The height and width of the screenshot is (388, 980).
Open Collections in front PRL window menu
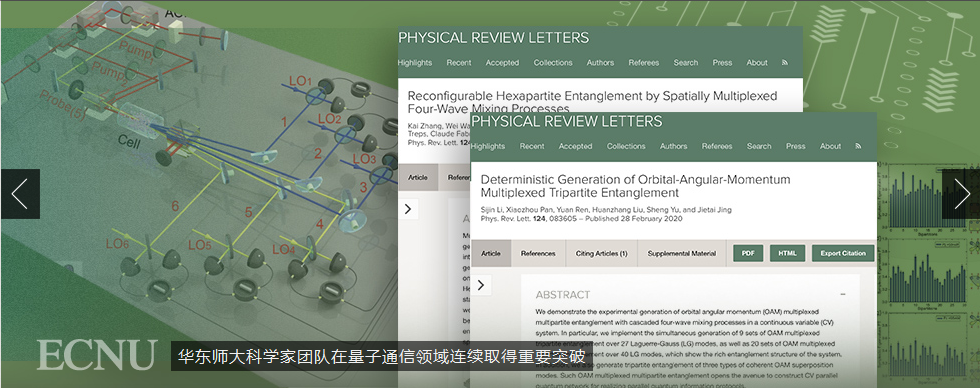[626, 146]
